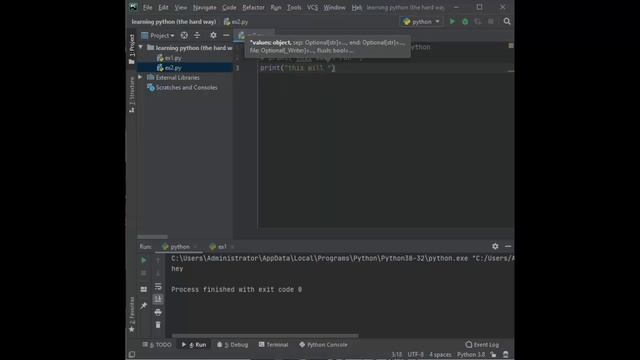Click the Locate/Select Opened File target icon

pos(184,36)
